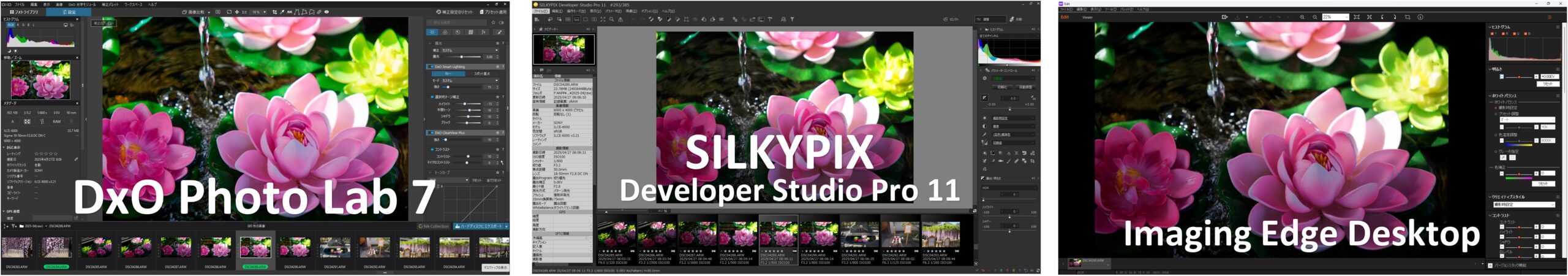Open ファイル(F) menu in SILKYPIX
This screenshot has width=1568, height=276.
541,11
